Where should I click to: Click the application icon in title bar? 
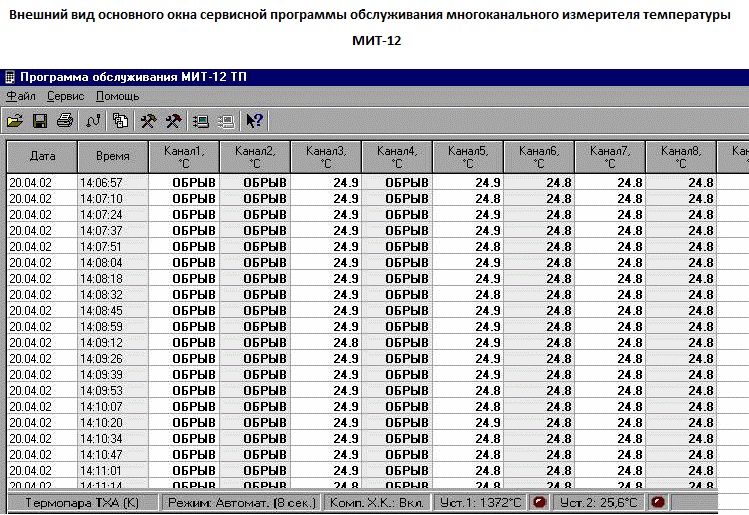(x=10, y=76)
